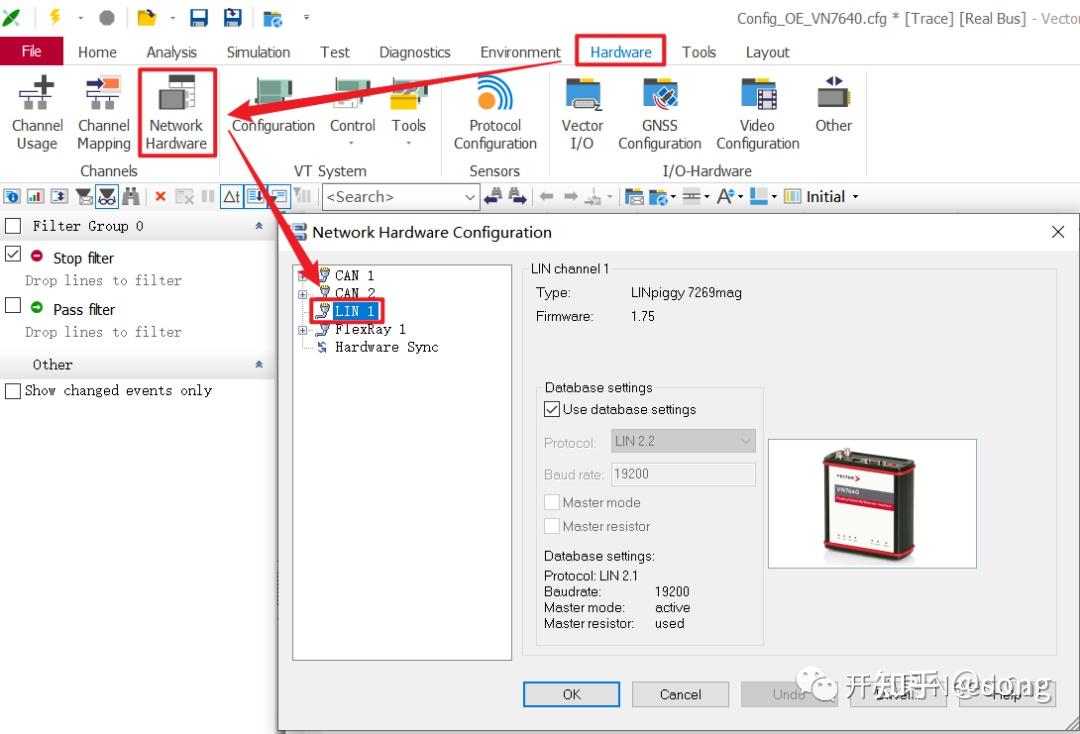Screen dimensions: 1080x734
Task: Collapse the Other section in filter panel
Action: (259, 364)
